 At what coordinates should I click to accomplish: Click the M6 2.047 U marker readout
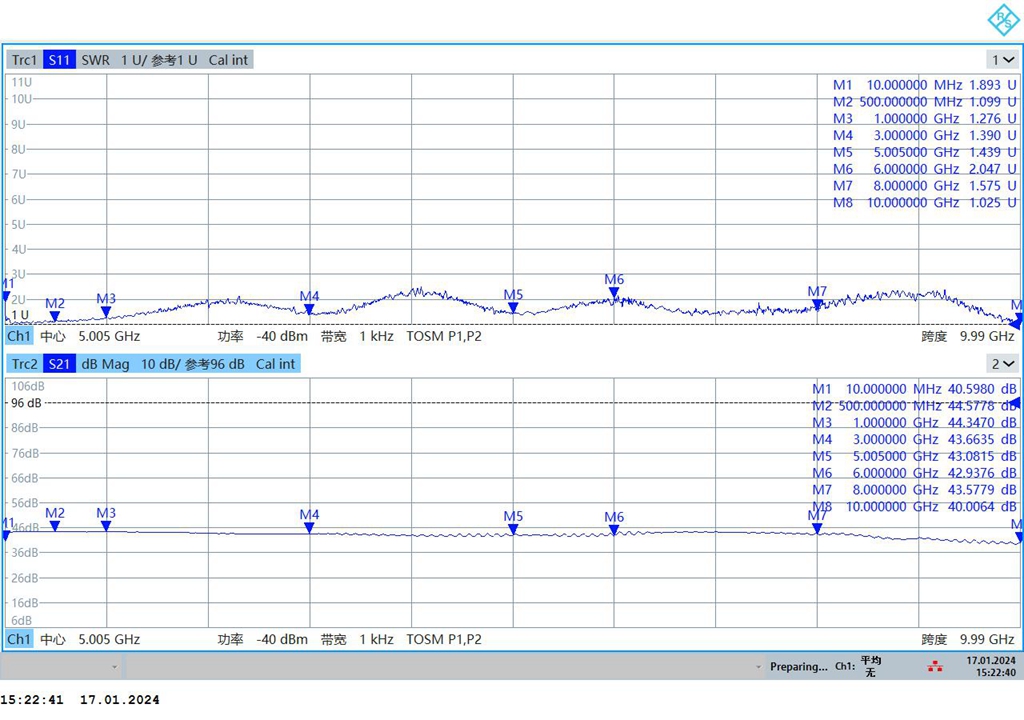pos(924,169)
